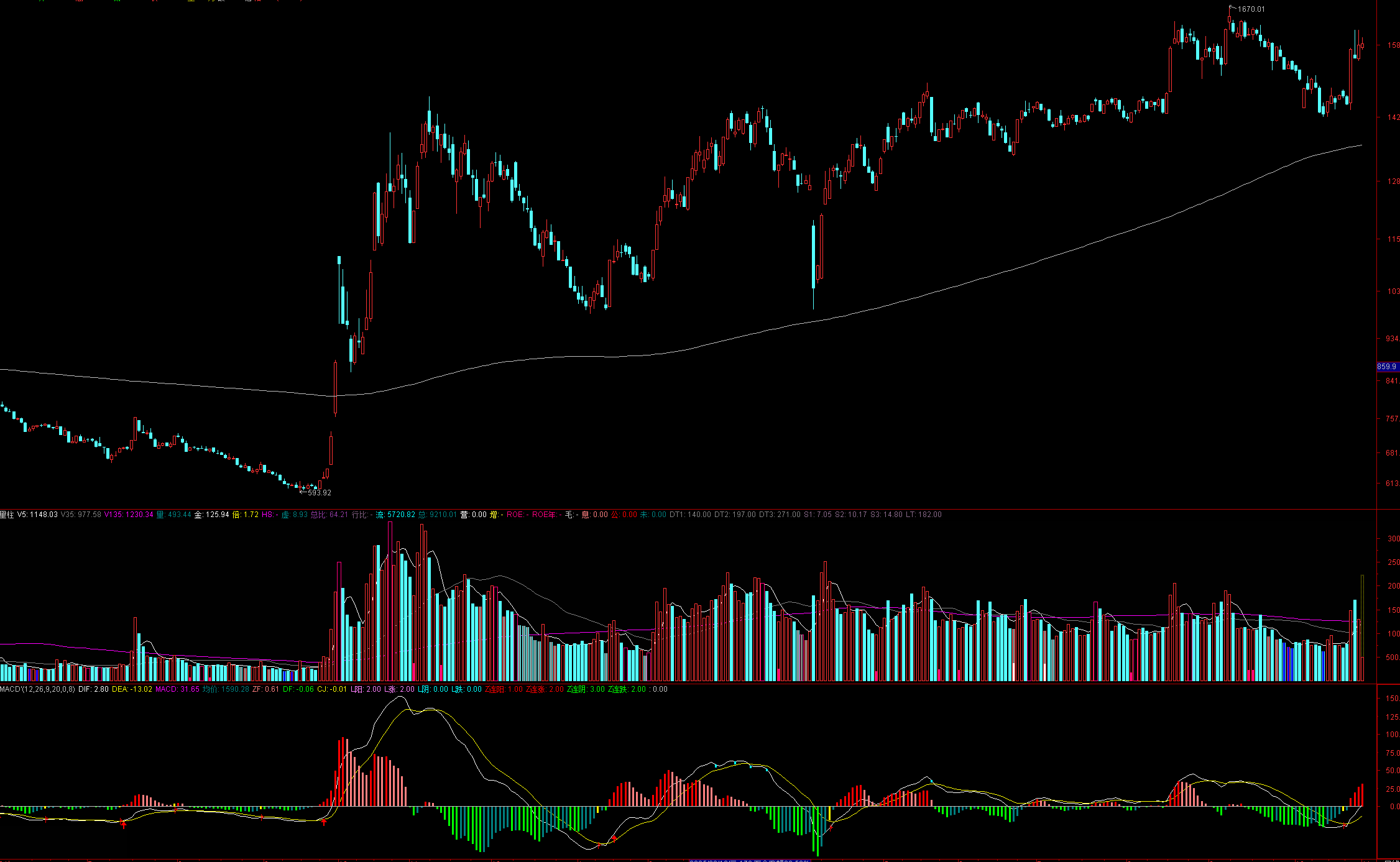Click the MACD(12,26,9,20,0,8) indicator title
The image size is (1400, 862).
coord(37,689)
